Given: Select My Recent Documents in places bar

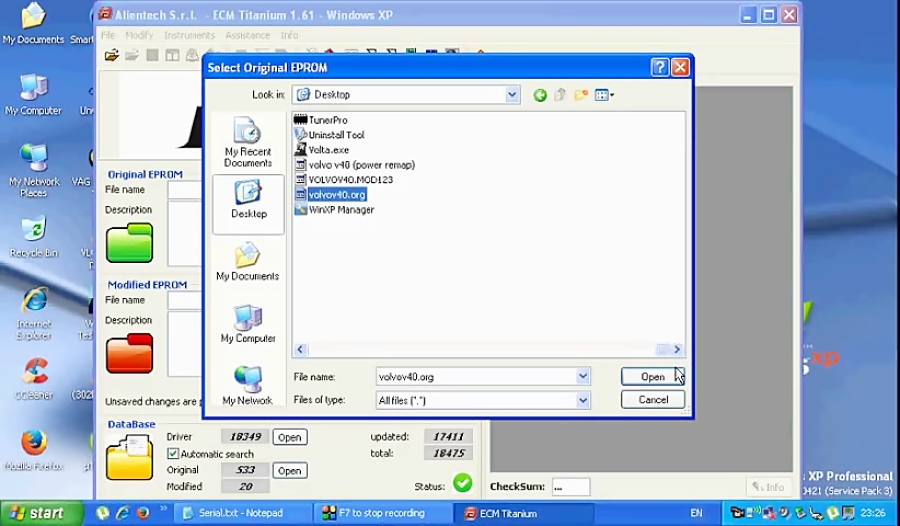Looking at the screenshot, I should pos(248,142).
